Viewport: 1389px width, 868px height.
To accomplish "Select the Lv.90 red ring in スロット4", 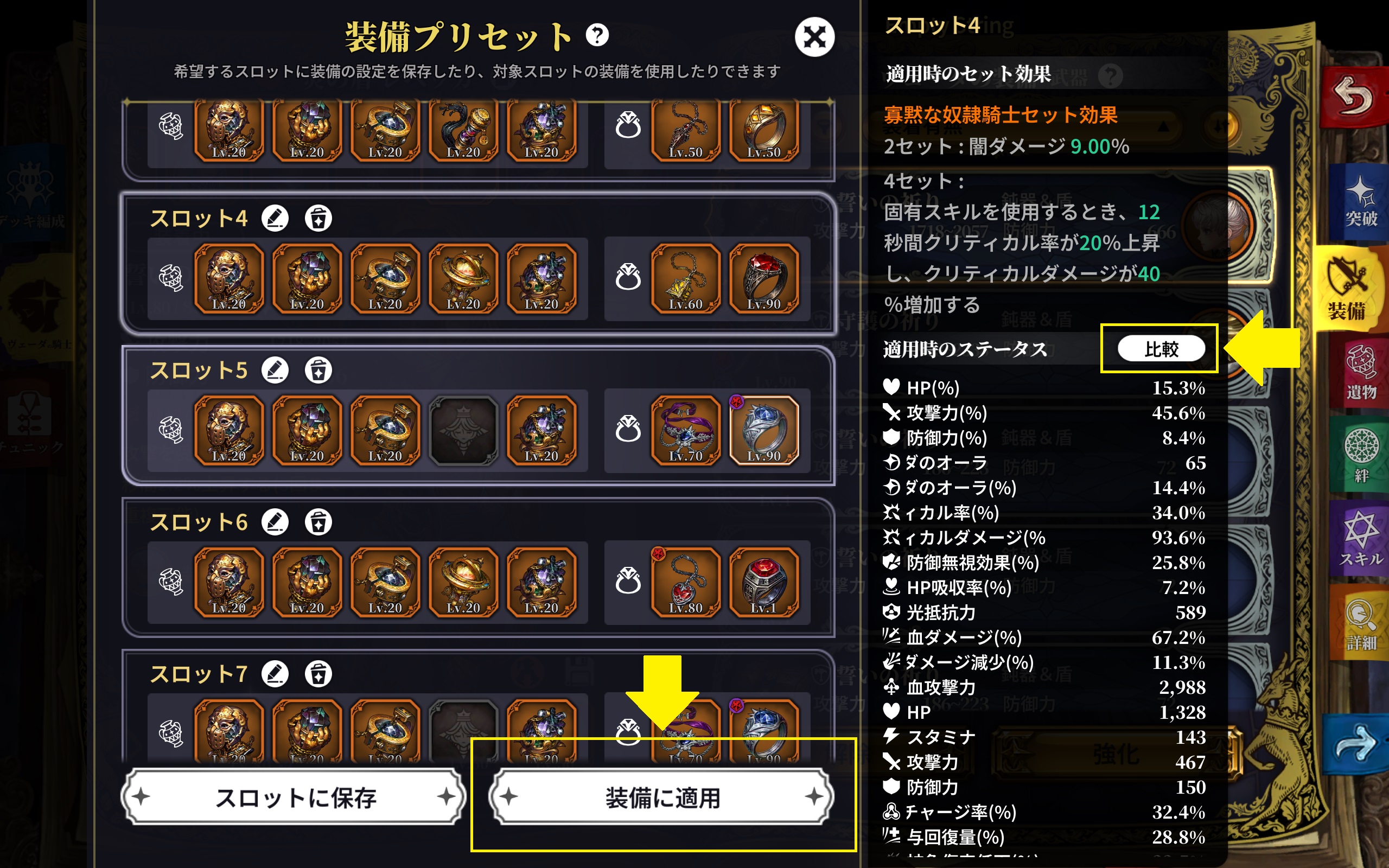I will tap(763, 278).
